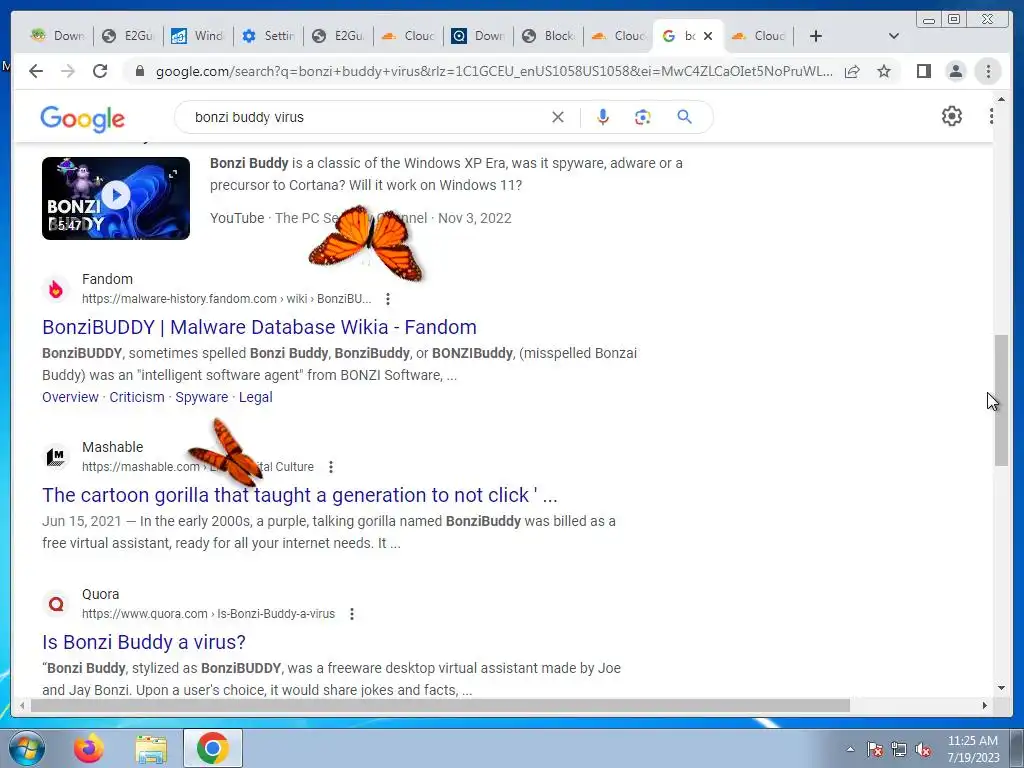Switch to the first 'E2Gu' tab
1024x768 pixels.
click(129, 36)
